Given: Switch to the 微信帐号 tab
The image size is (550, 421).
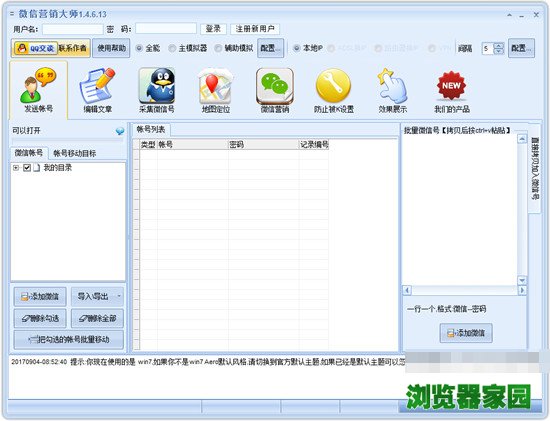Looking at the screenshot, I should (x=29, y=153).
